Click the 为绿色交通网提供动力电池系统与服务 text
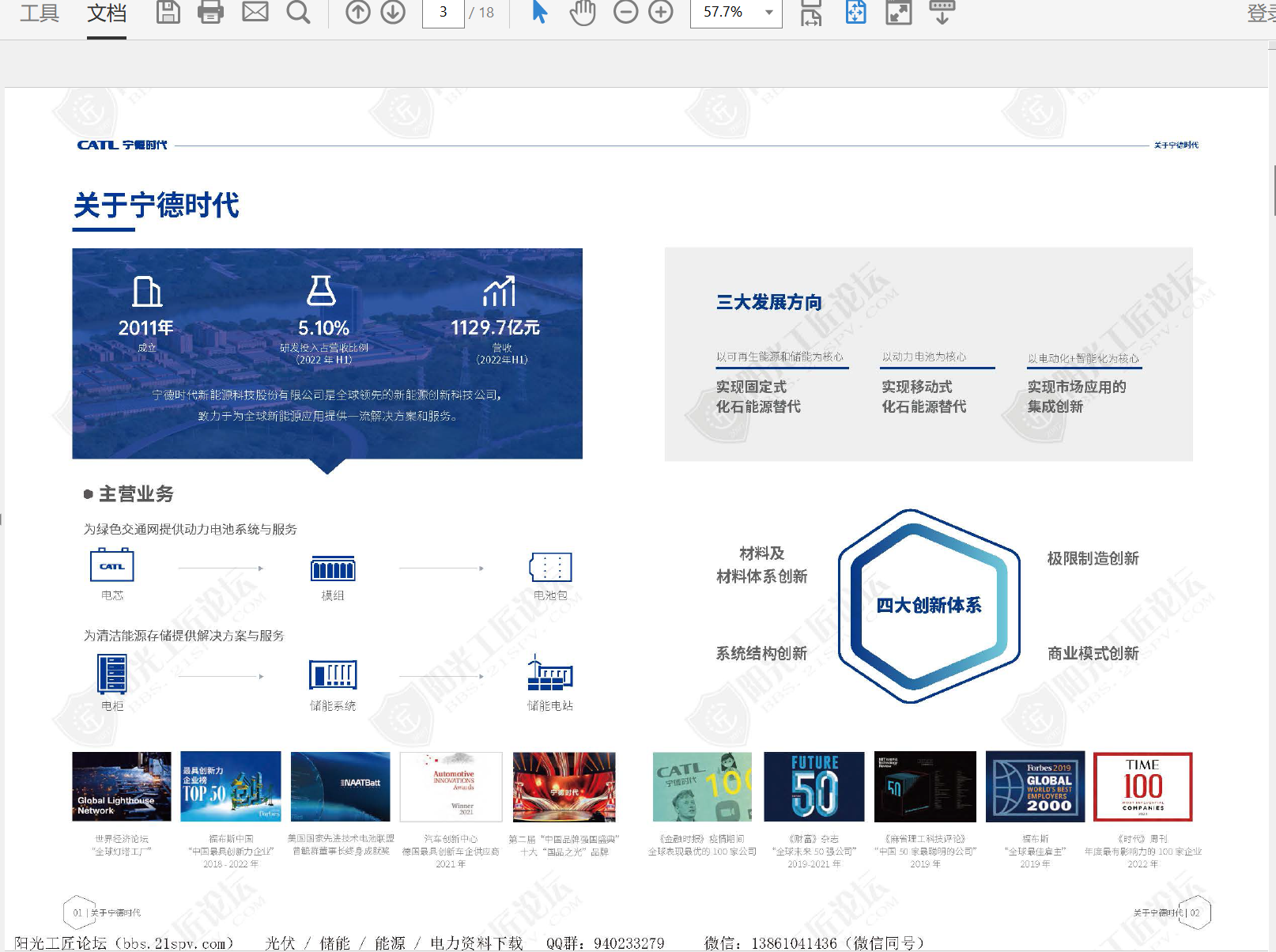1276x952 pixels. coord(191,529)
